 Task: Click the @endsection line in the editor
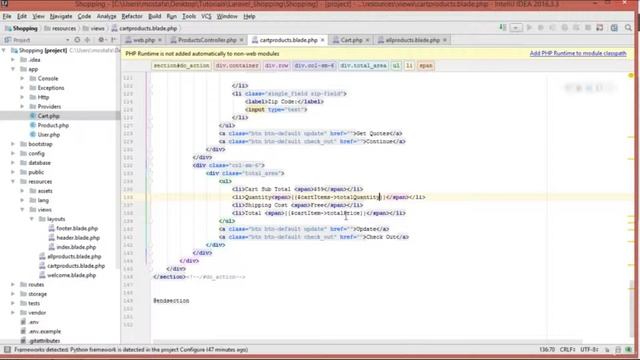[x=171, y=301]
